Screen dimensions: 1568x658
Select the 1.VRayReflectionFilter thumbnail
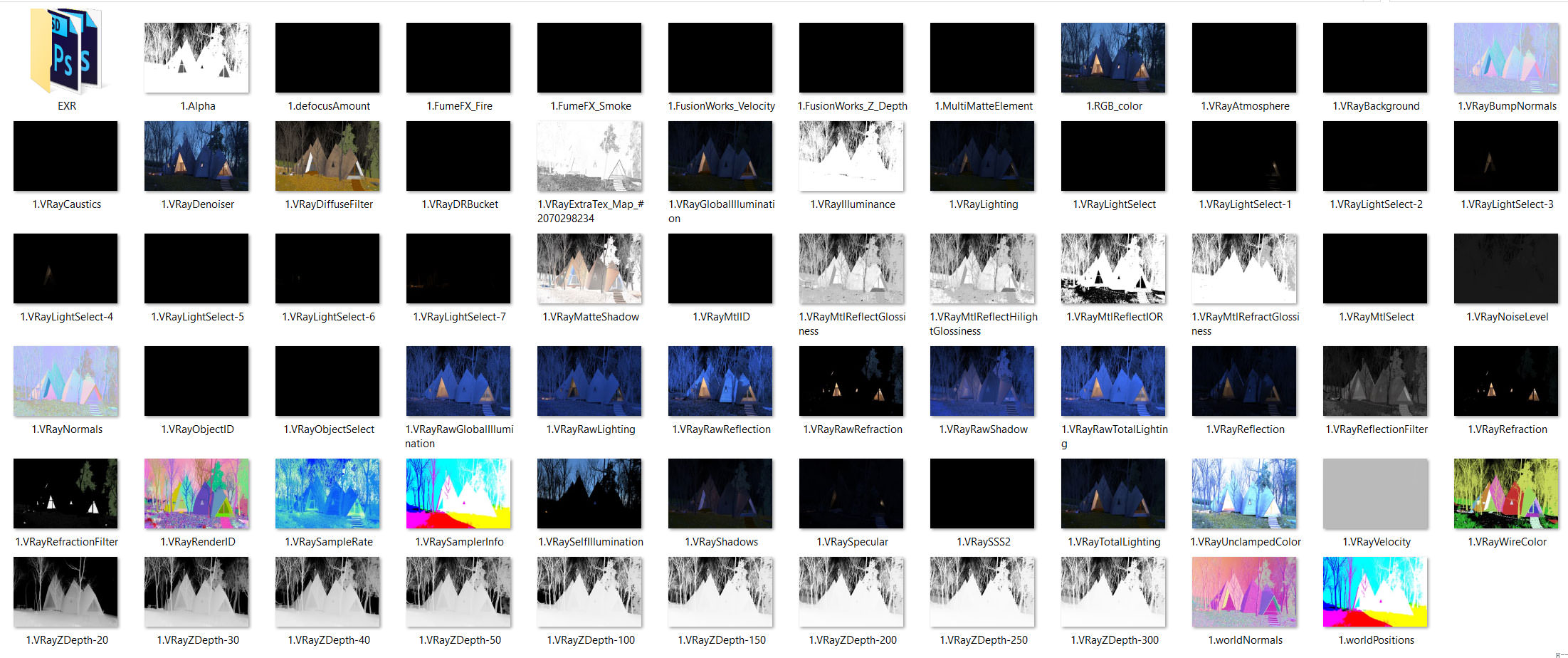pos(1375,381)
